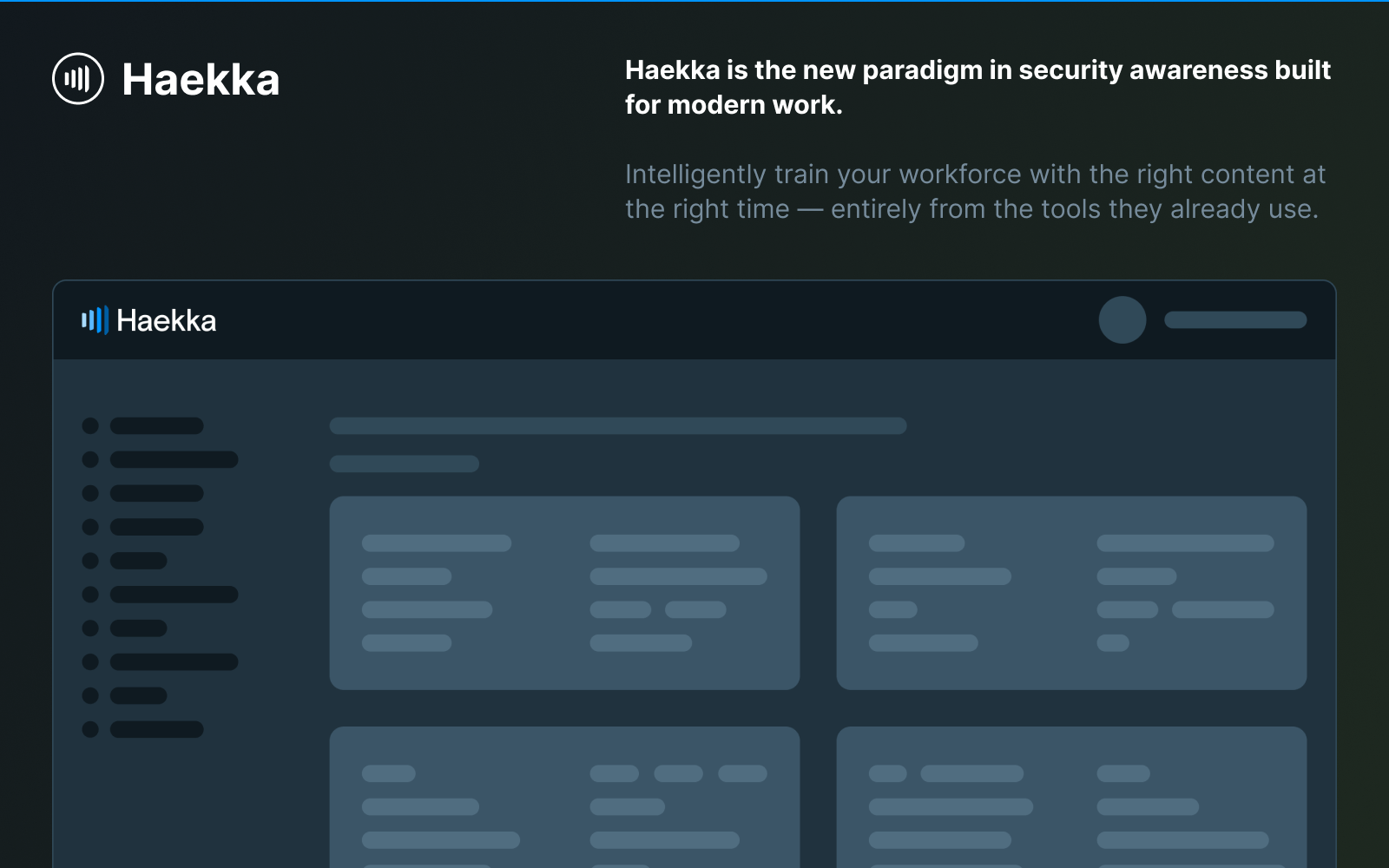
Task: Open the bottom-right dashboard card
Action: (1071, 797)
